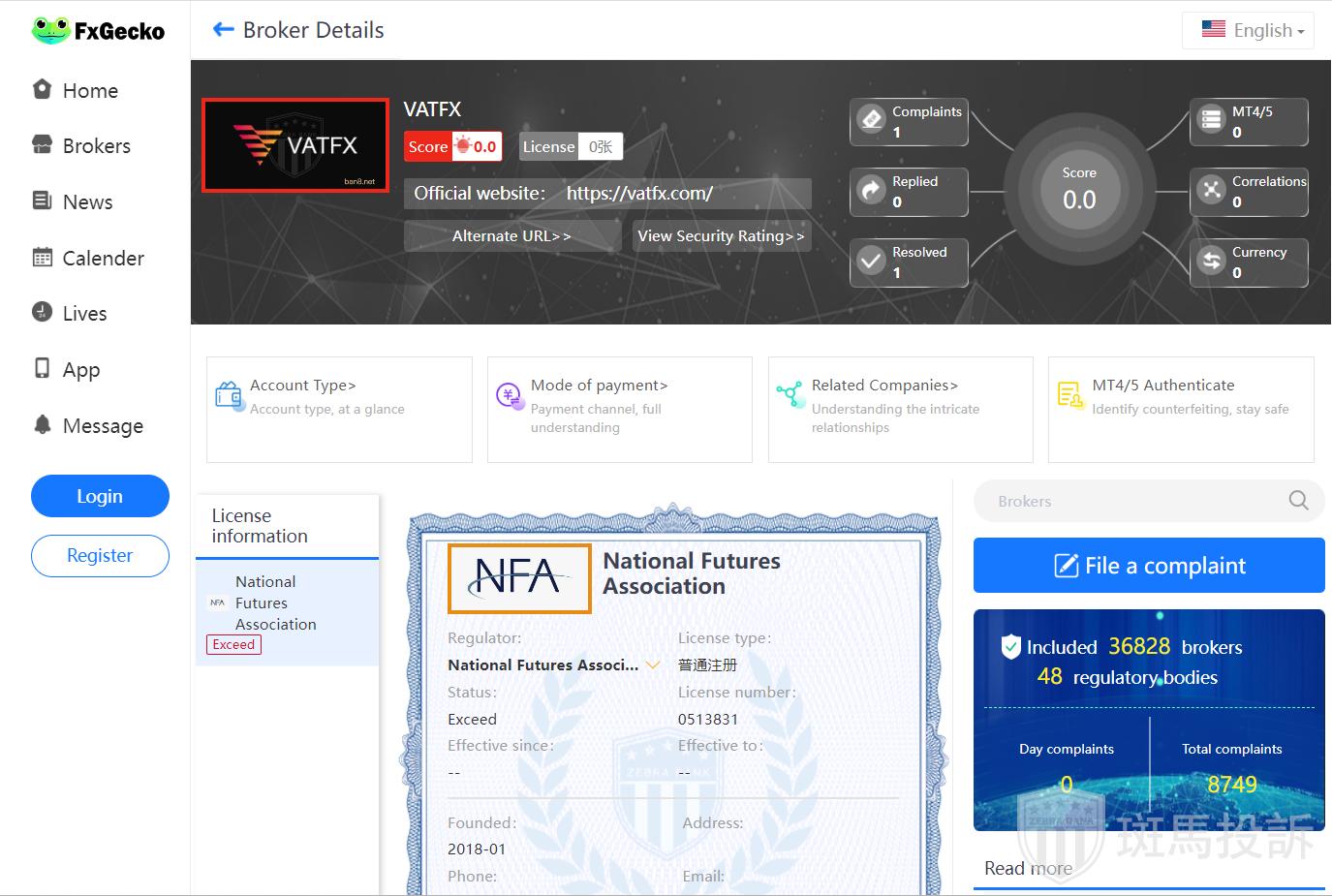Click the Complaints eraser icon
This screenshot has width=1332, height=896.
click(872, 120)
